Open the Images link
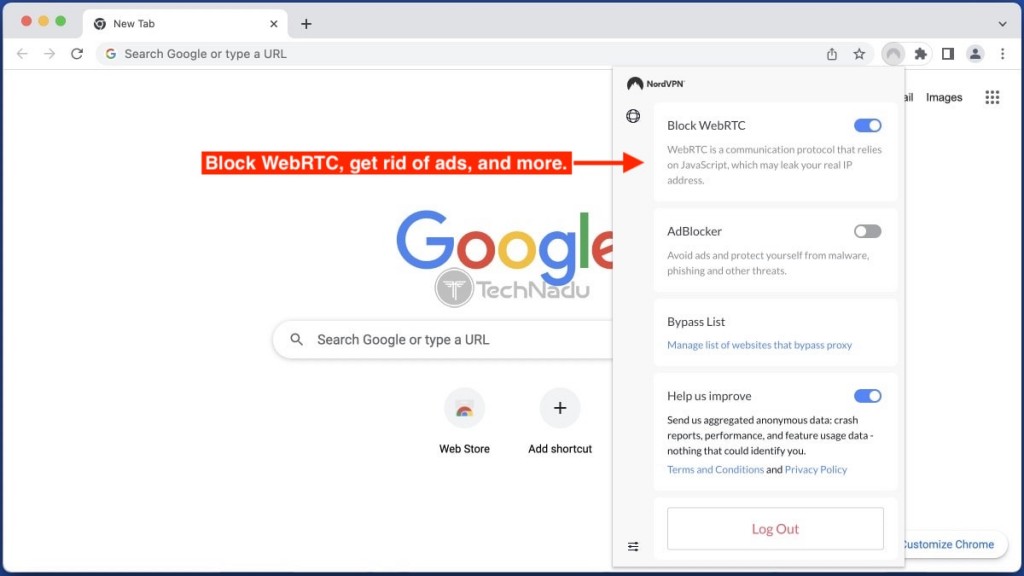This screenshot has height=576, width=1024. [x=944, y=97]
